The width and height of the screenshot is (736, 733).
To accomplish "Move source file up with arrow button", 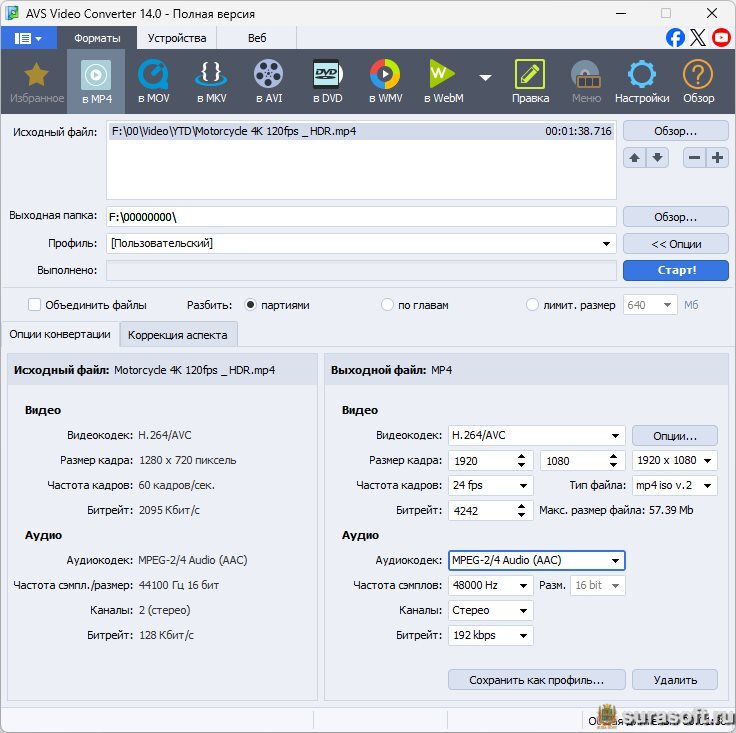I will (x=634, y=158).
